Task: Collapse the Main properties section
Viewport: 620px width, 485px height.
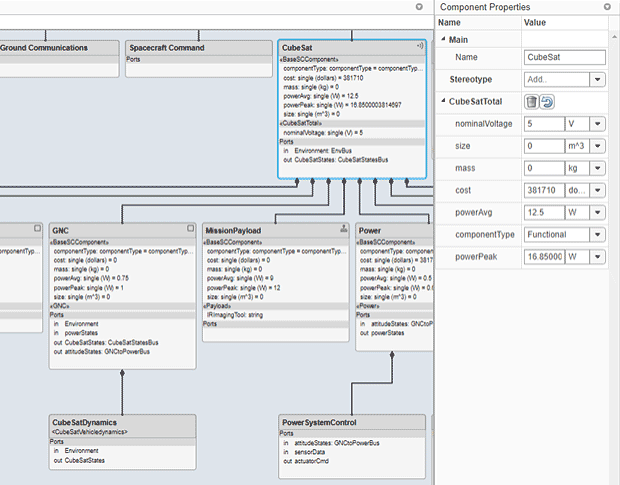Action: click(444, 40)
